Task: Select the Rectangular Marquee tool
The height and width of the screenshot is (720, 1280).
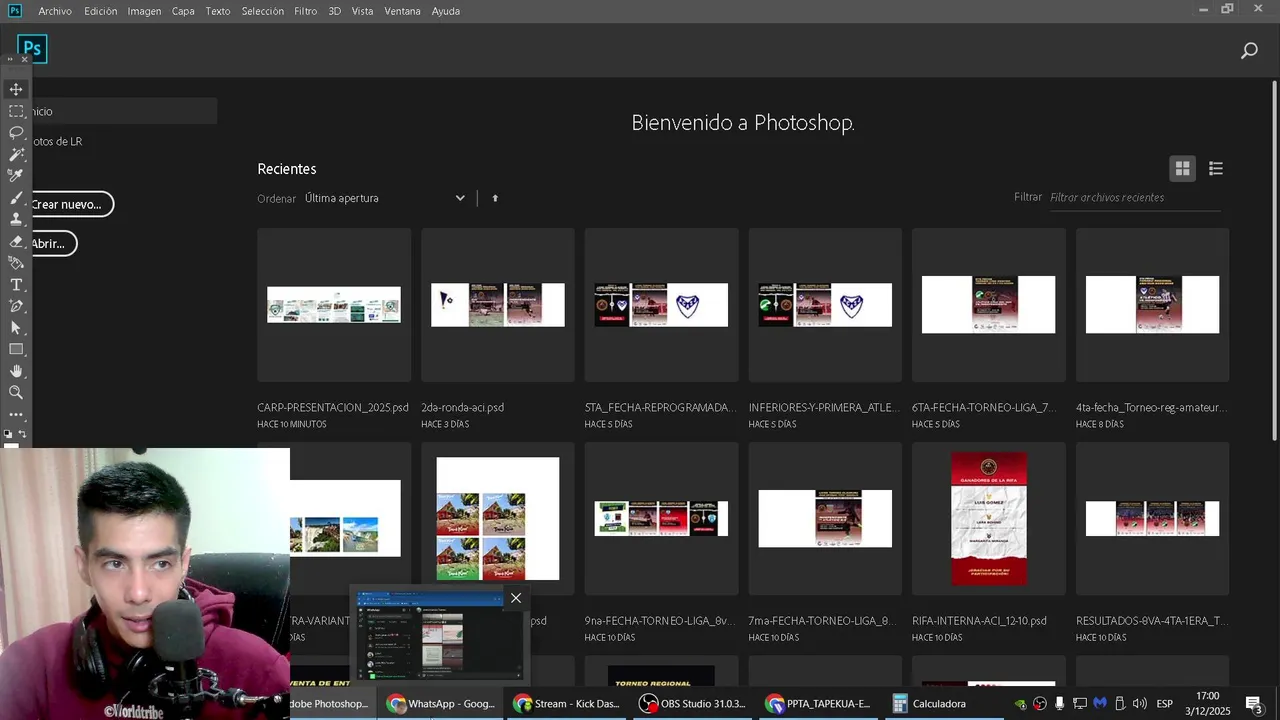Action: coord(16,111)
